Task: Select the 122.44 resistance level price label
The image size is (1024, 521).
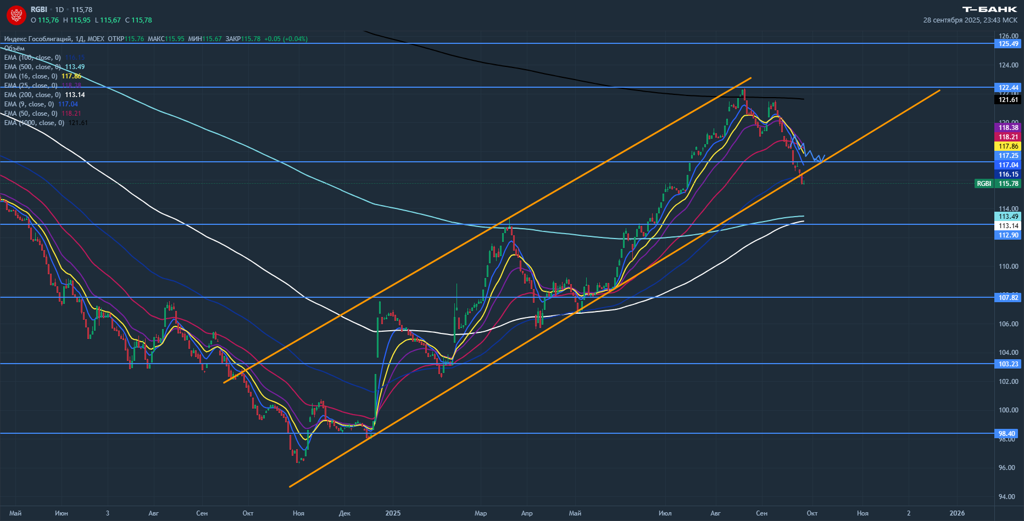Action: point(1007,88)
